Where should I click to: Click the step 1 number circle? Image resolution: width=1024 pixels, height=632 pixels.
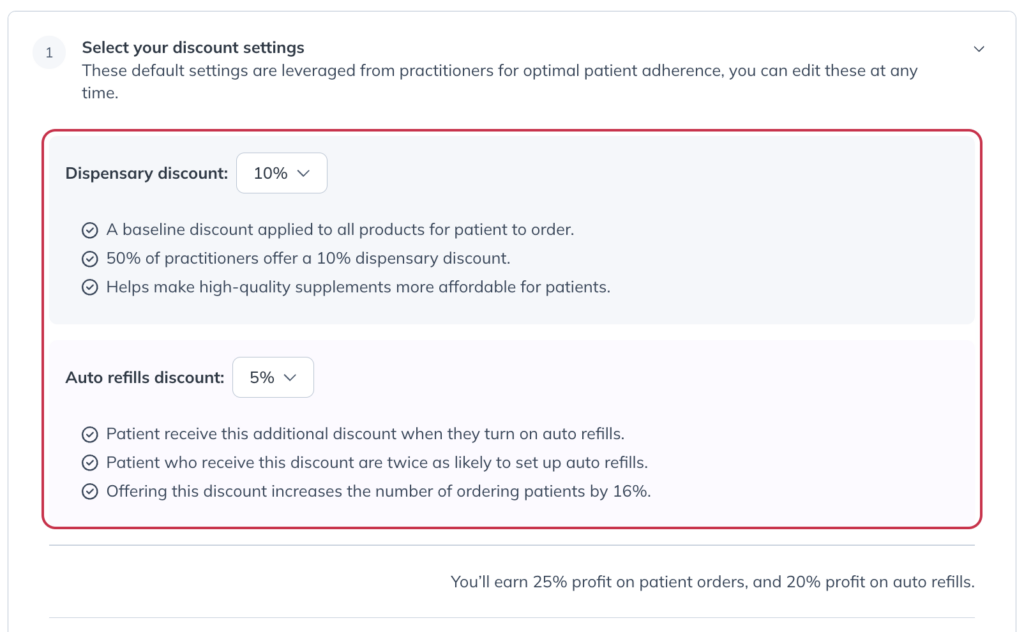click(49, 53)
